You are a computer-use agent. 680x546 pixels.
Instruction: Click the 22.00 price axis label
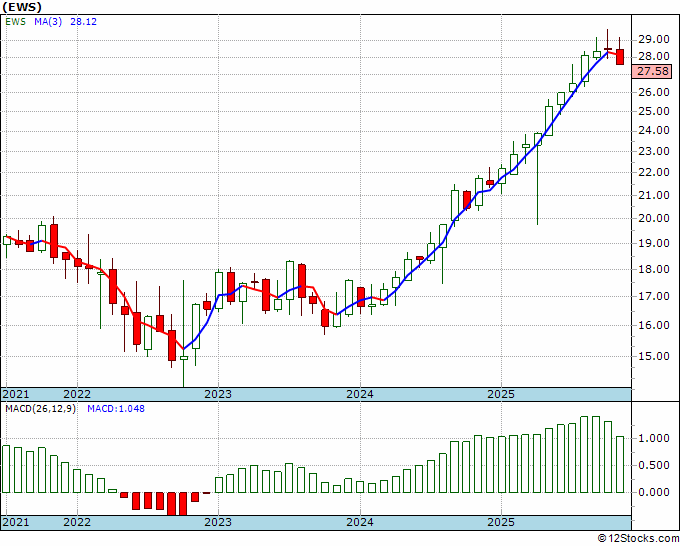(x=654, y=172)
